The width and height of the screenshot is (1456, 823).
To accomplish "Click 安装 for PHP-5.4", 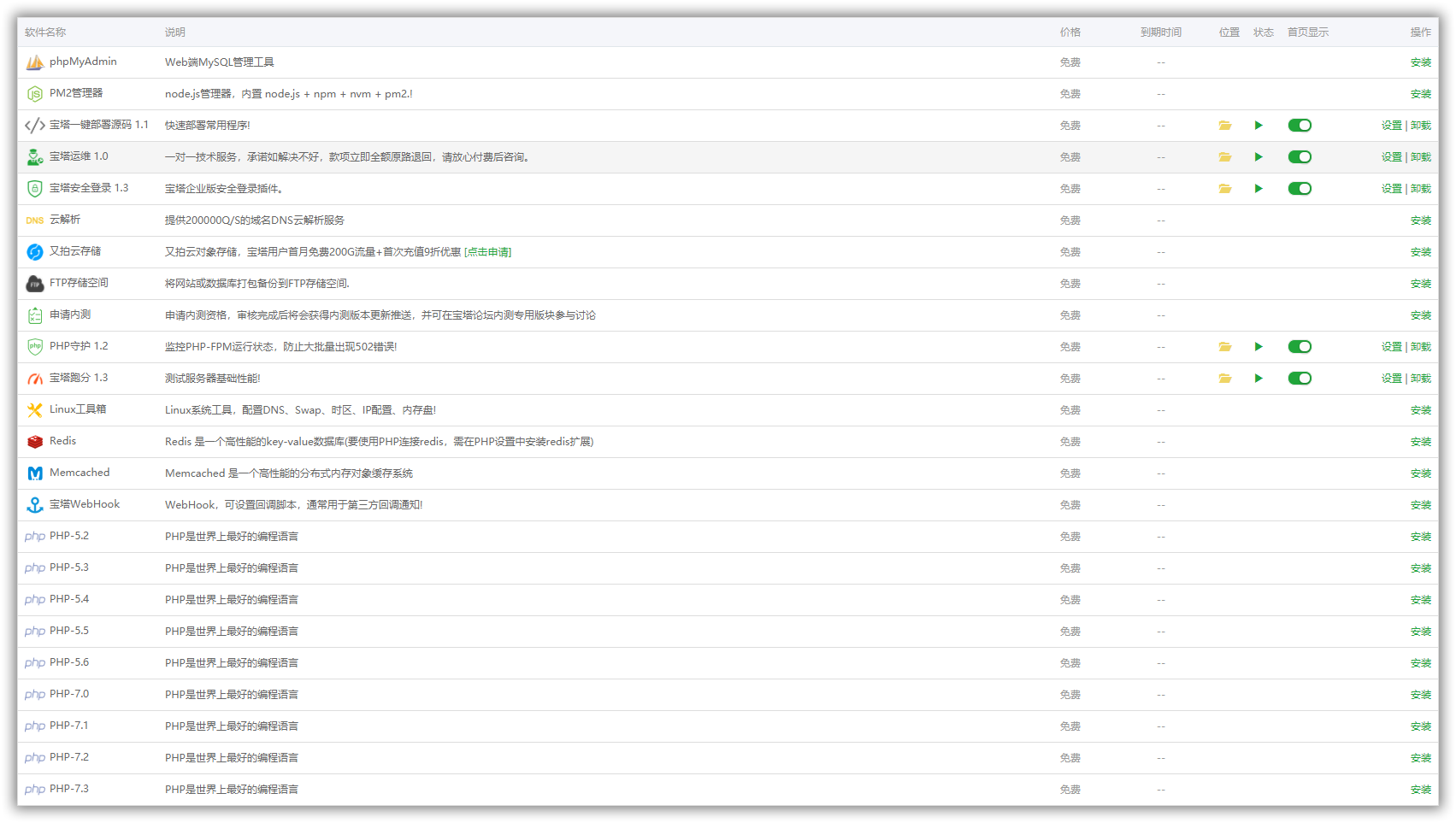I will point(1421,600).
